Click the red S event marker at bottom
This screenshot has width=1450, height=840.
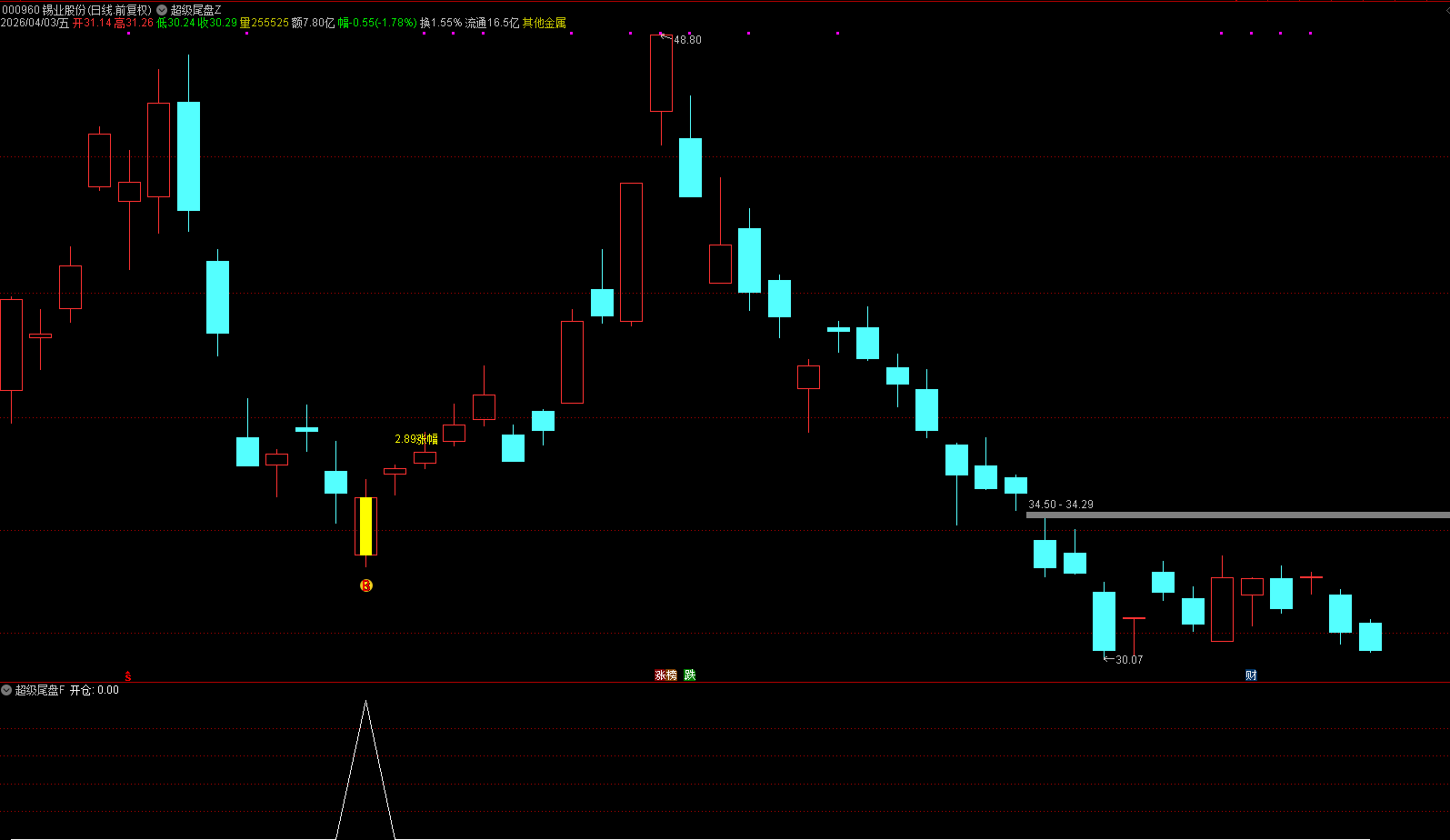pyautogui.click(x=128, y=675)
